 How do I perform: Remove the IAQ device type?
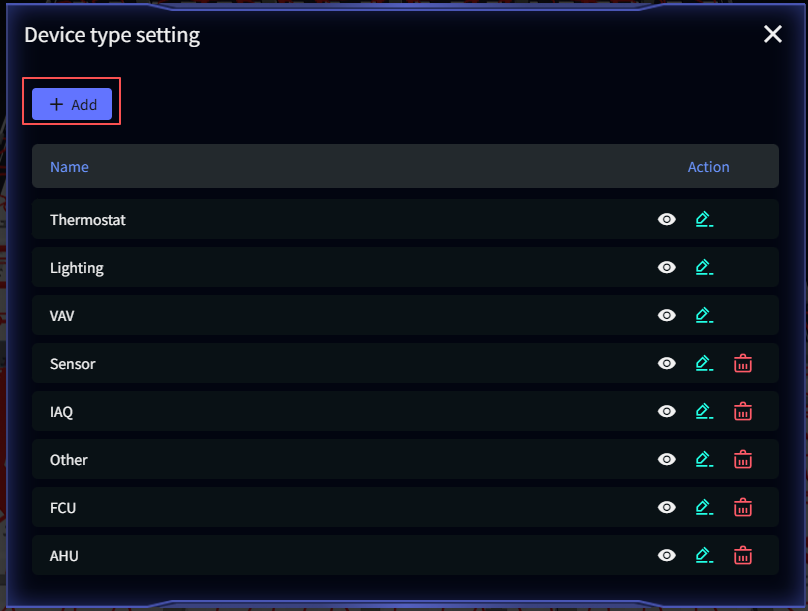pos(743,411)
